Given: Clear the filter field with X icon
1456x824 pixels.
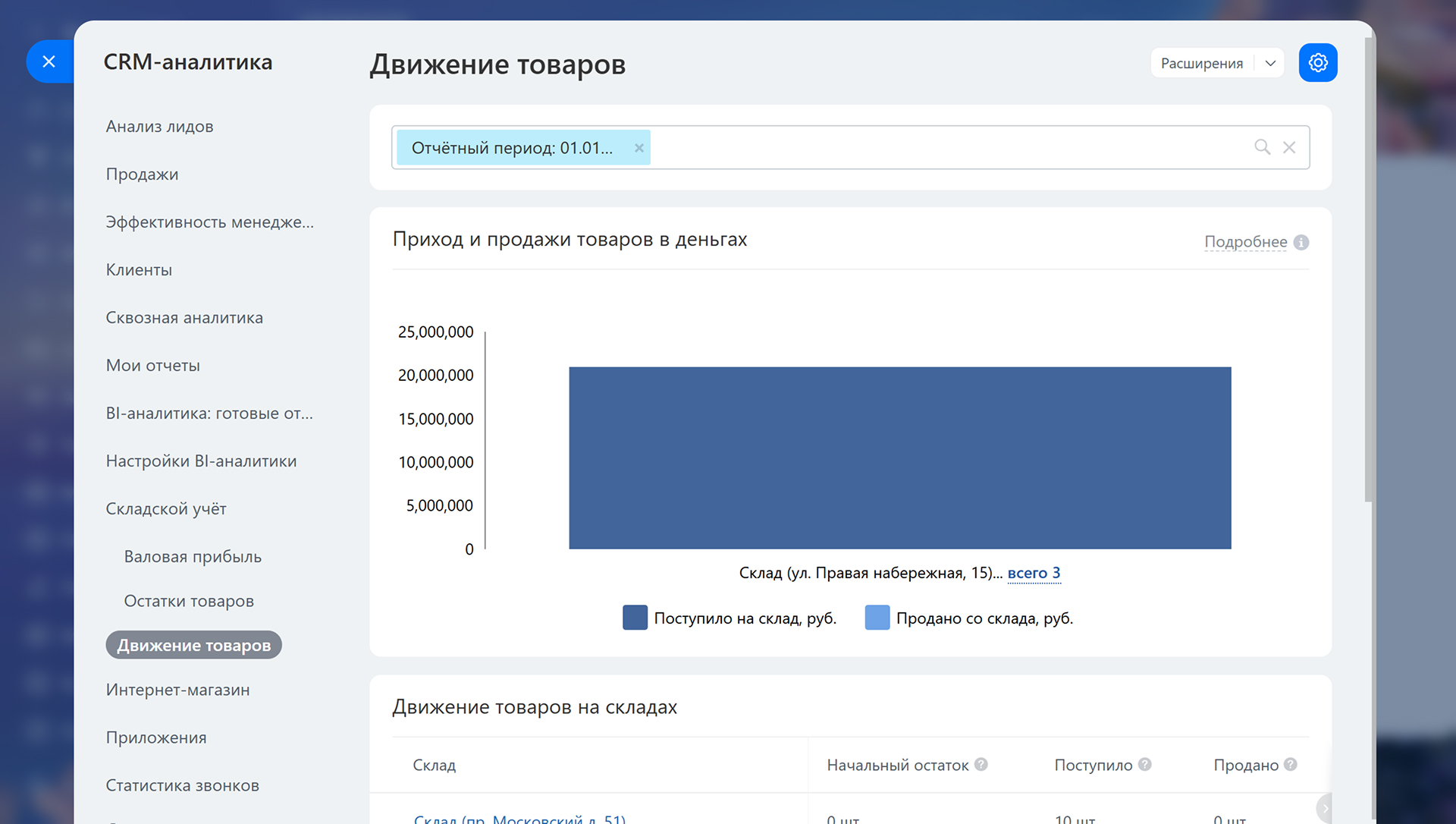Looking at the screenshot, I should (x=1289, y=147).
